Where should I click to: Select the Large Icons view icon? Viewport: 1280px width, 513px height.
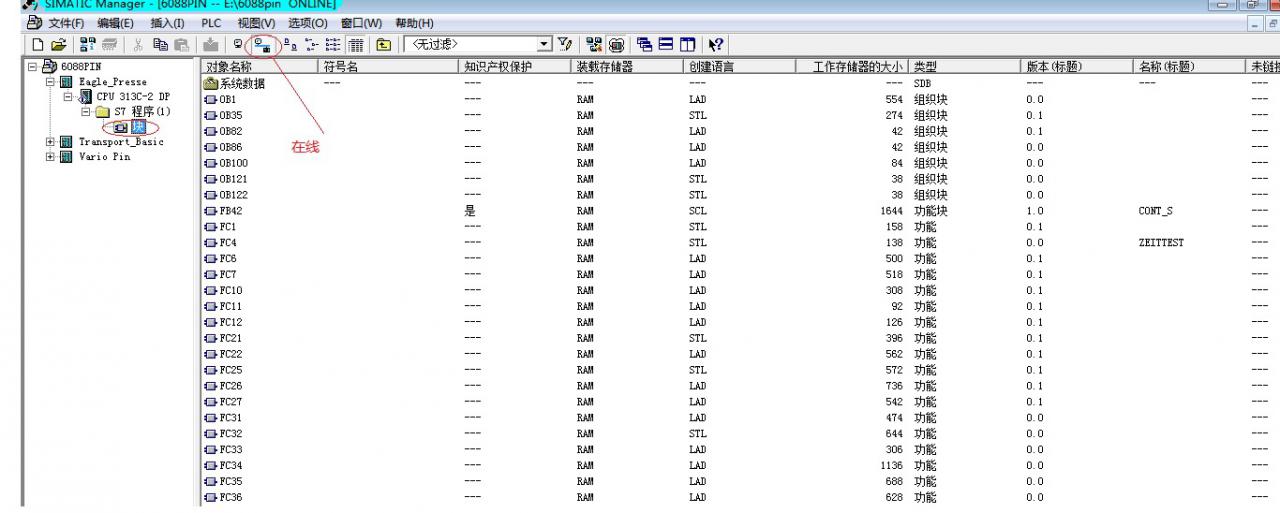pos(290,45)
